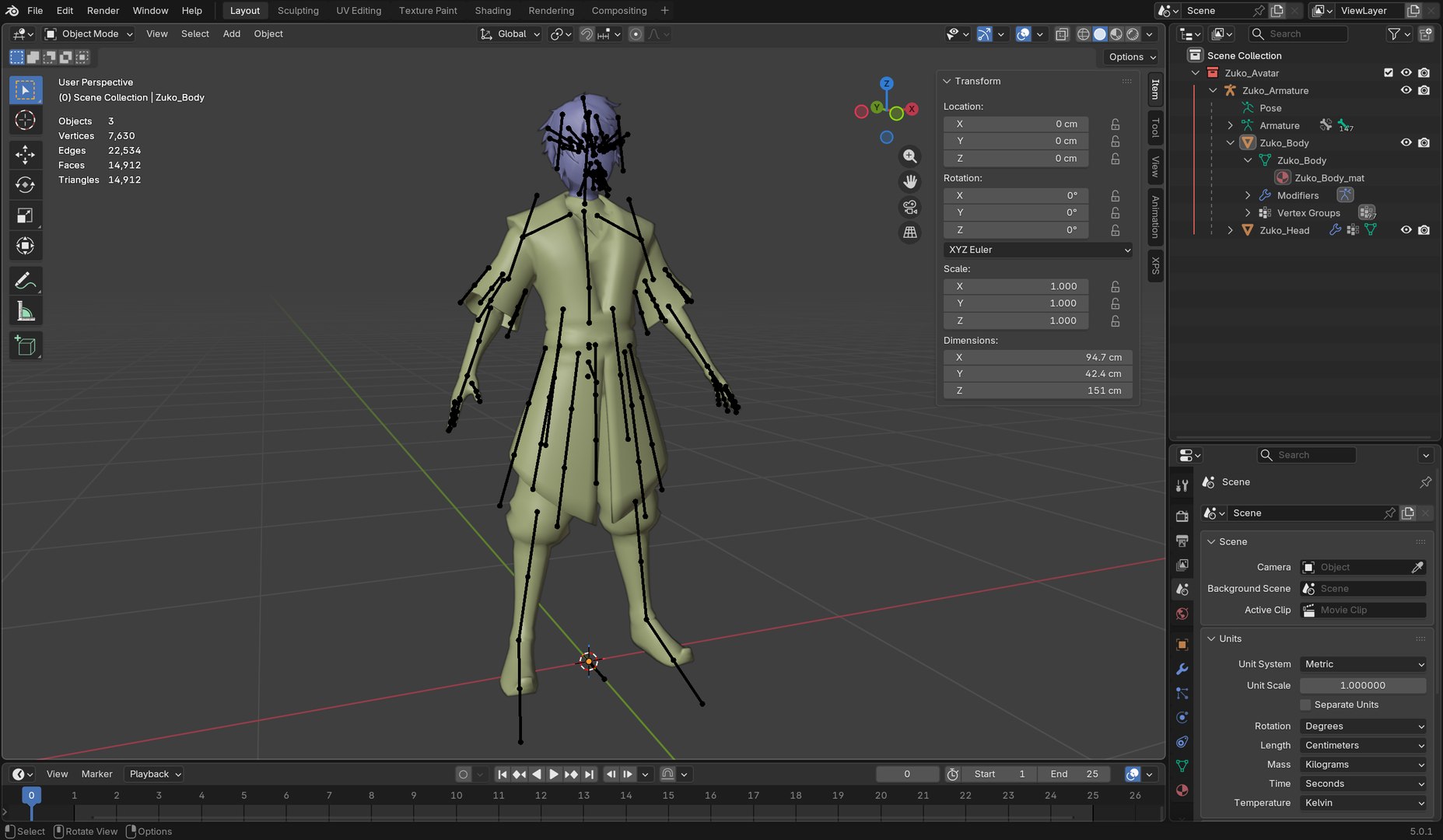
Task: Open the File menu
Action: point(35,11)
